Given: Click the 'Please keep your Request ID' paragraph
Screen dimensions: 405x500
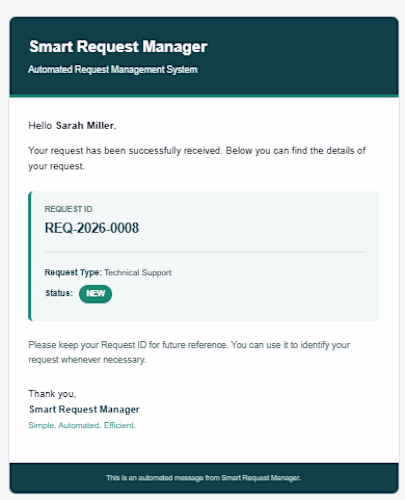Looking at the screenshot, I should tap(189, 352).
